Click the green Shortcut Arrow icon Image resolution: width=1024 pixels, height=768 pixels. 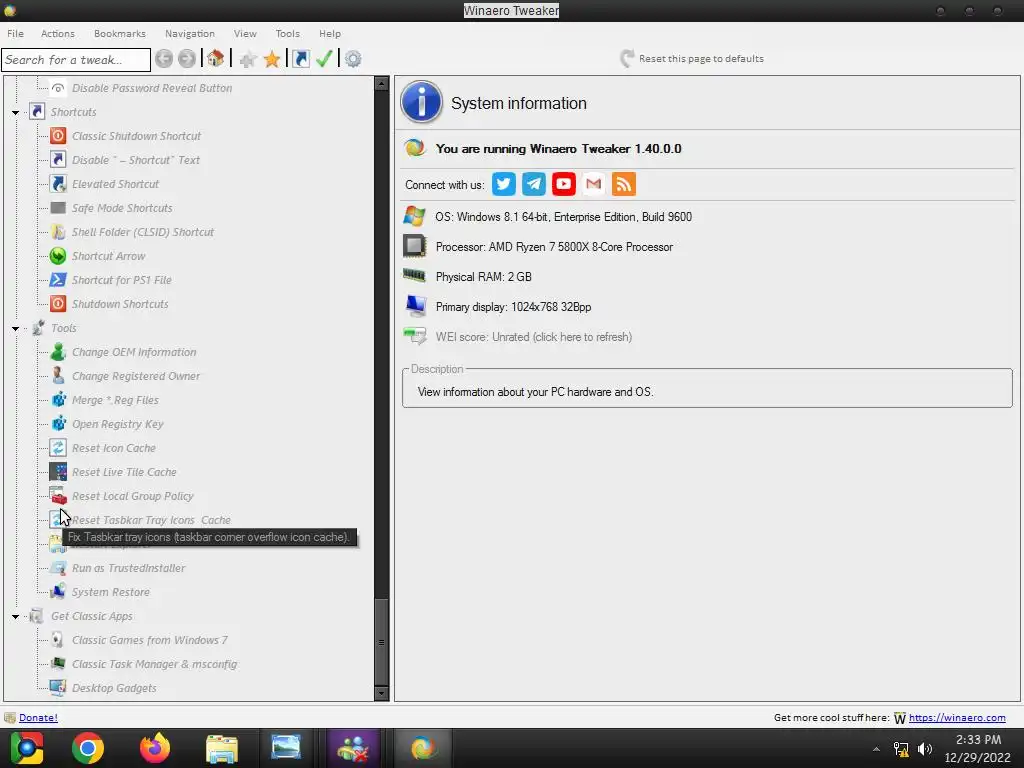(58, 256)
